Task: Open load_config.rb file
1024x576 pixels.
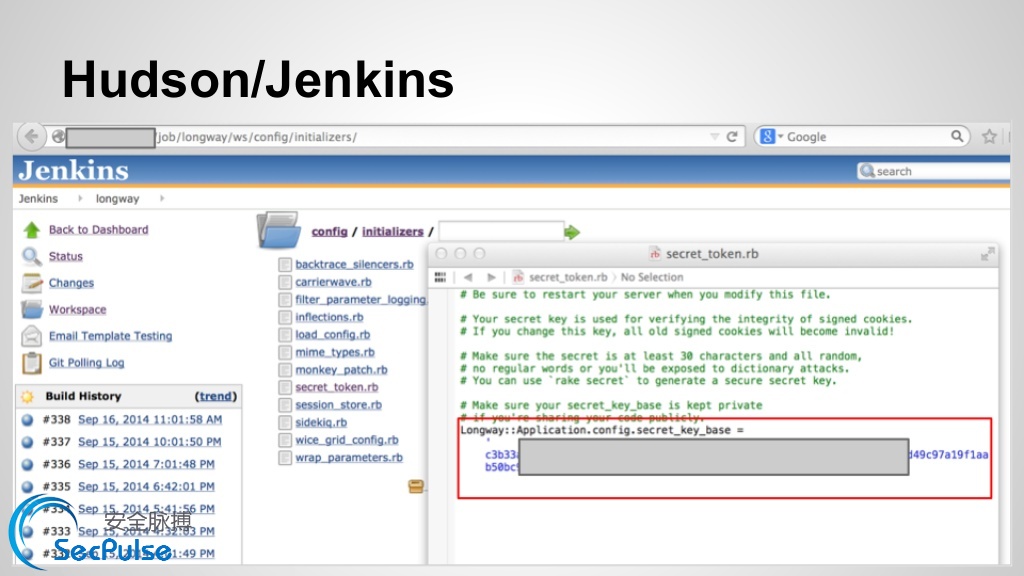Action: (x=332, y=335)
